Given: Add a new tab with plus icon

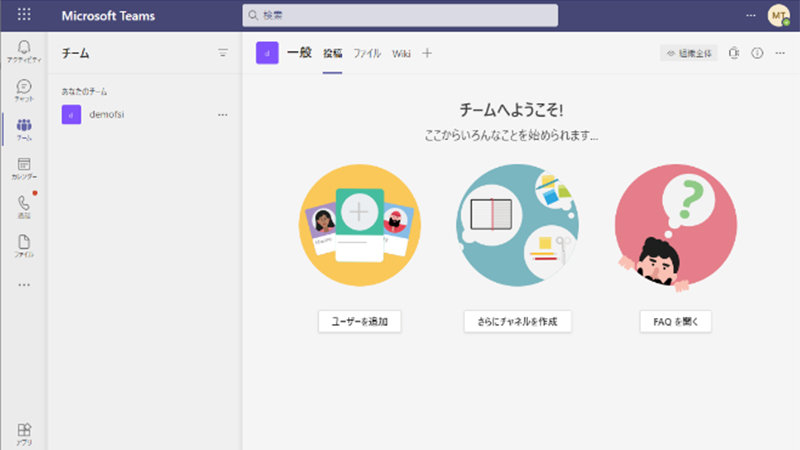Looking at the screenshot, I should (427, 53).
